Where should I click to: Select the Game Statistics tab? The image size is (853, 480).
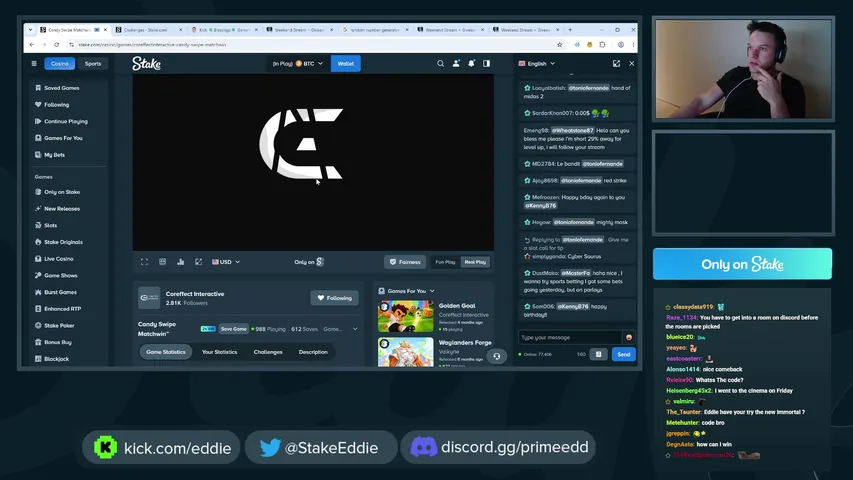pyautogui.click(x=166, y=352)
